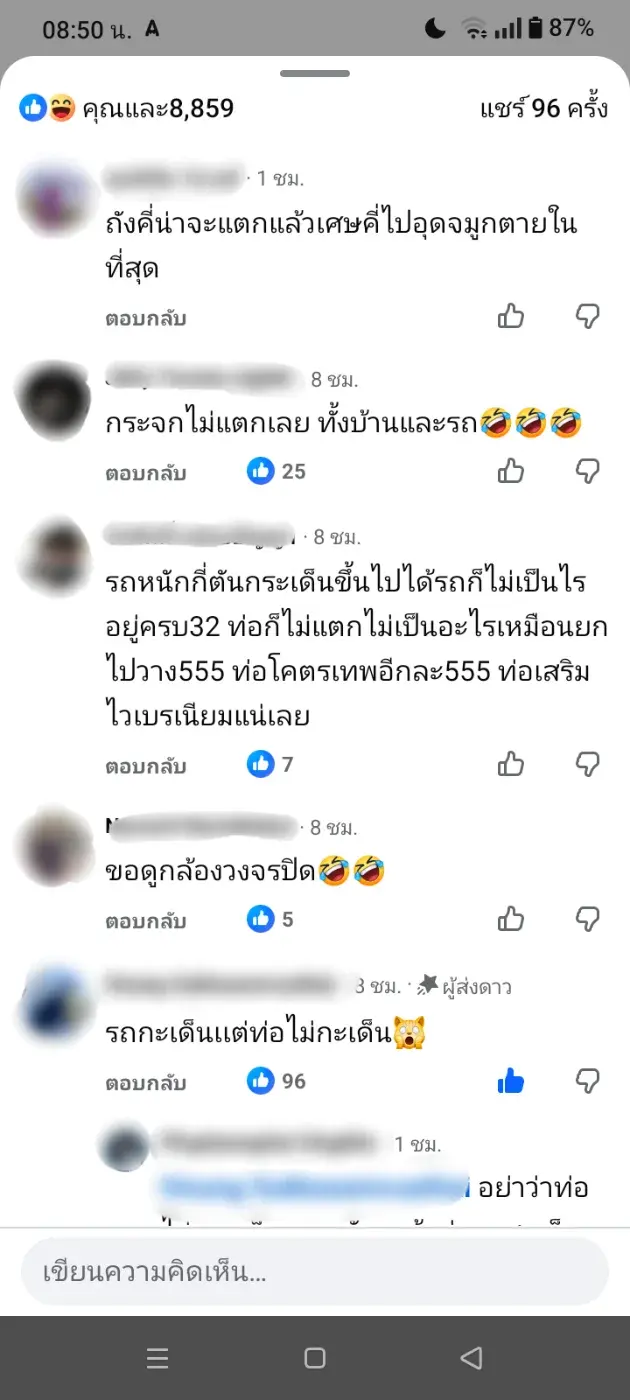Viewport: 630px width, 1400px height.
Task: Tap the sheet drag handle at top
Action: click(315, 73)
